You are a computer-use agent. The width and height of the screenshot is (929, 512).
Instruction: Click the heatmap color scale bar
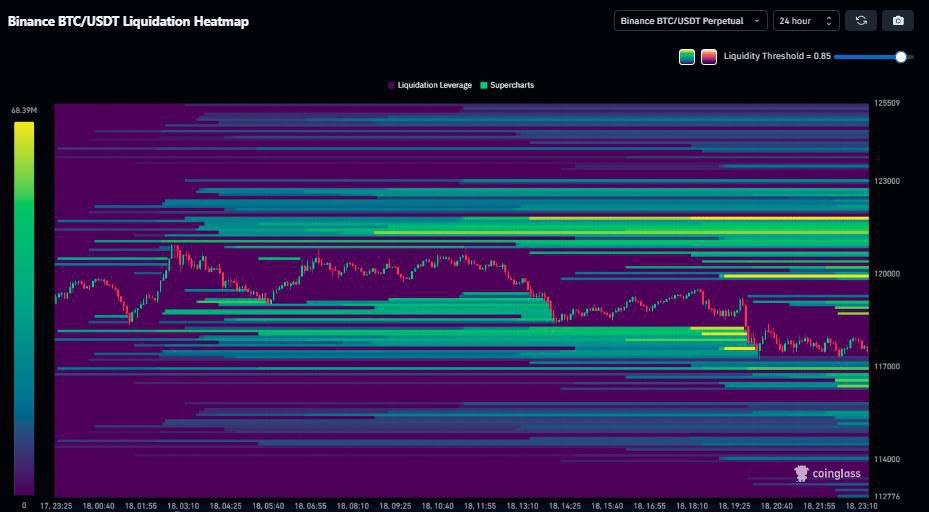24,308
